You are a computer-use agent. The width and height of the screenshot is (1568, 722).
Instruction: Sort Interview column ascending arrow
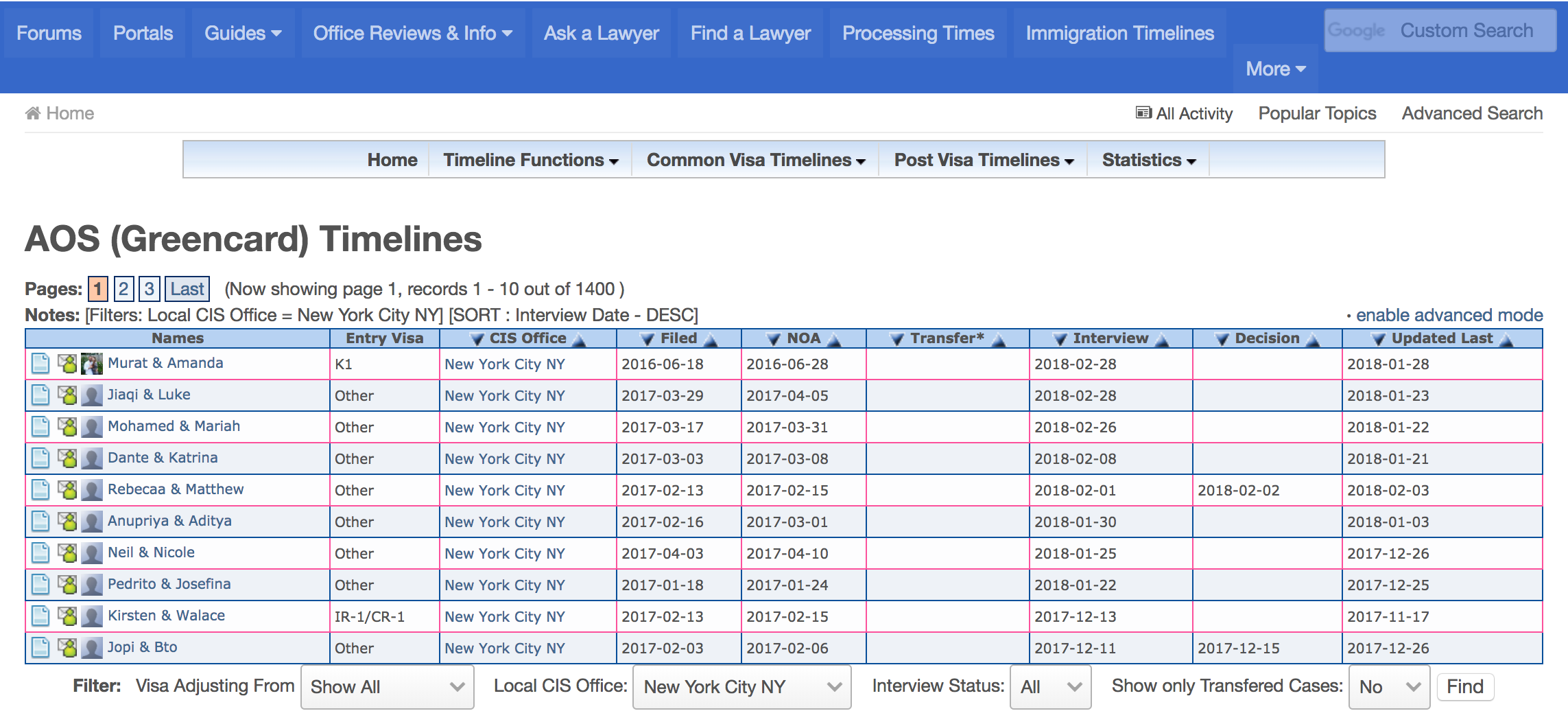tap(1162, 339)
